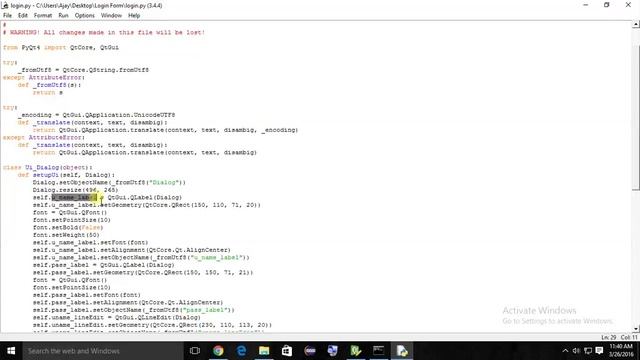Open the network tray icon
640x360 pixels.
pyautogui.click(x=588, y=351)
